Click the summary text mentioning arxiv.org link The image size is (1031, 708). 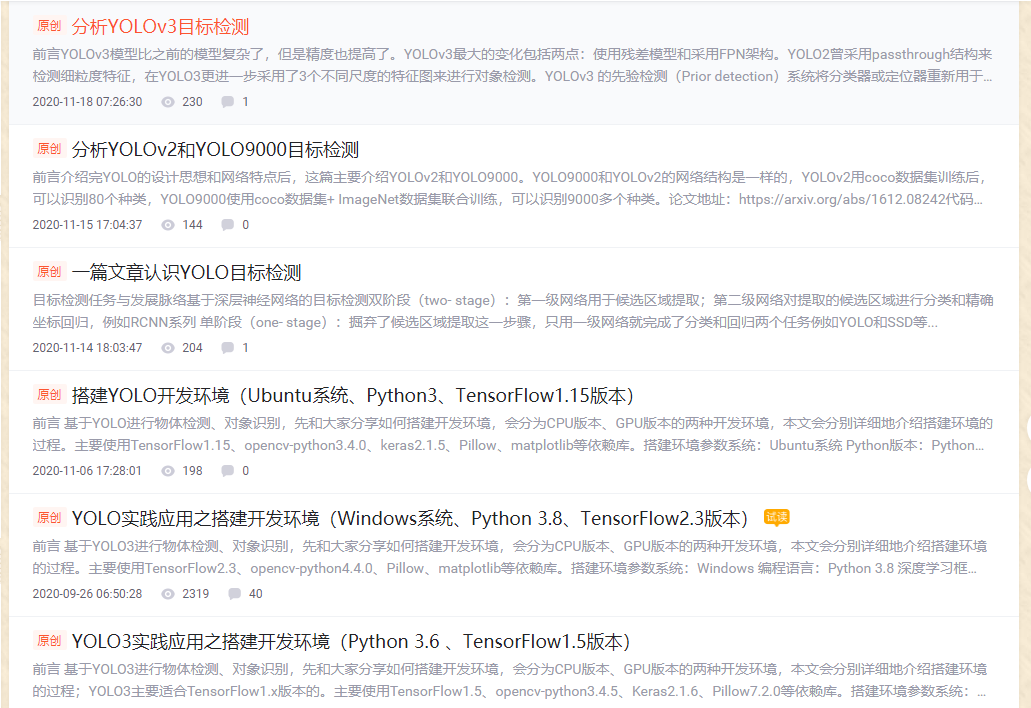point(508,188)
